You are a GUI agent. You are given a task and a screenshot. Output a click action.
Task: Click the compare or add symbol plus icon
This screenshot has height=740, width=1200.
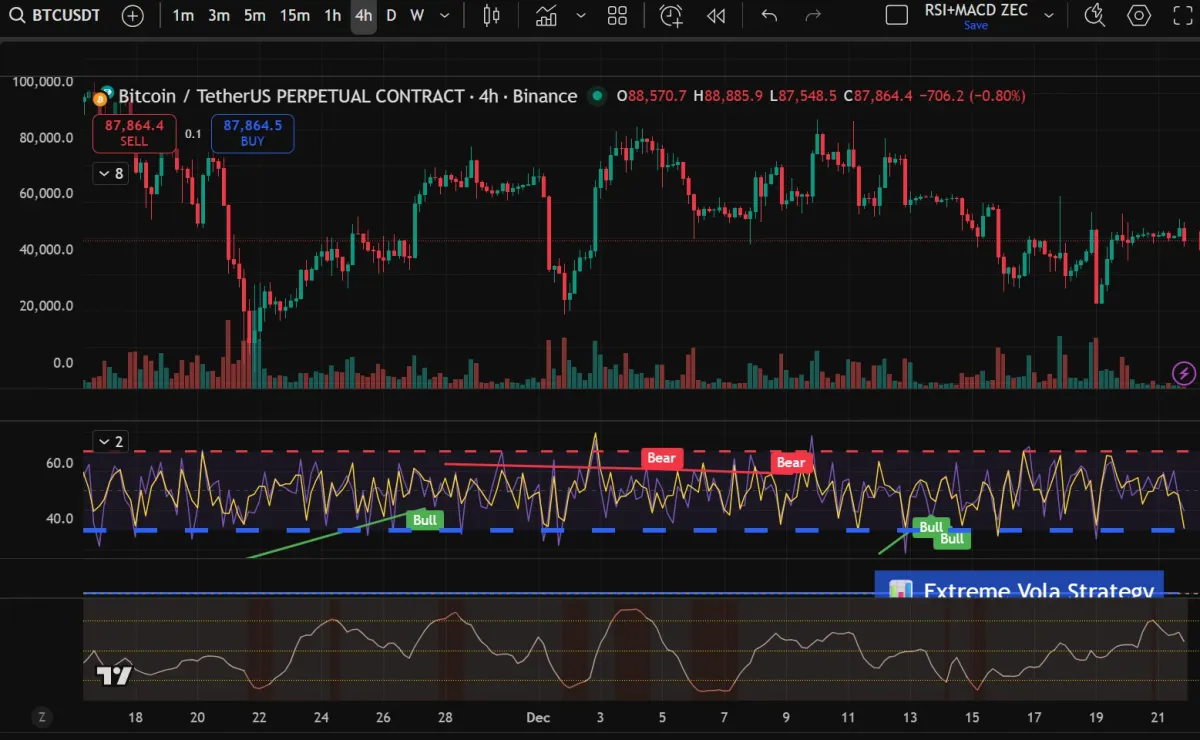[x=133, y=16]
